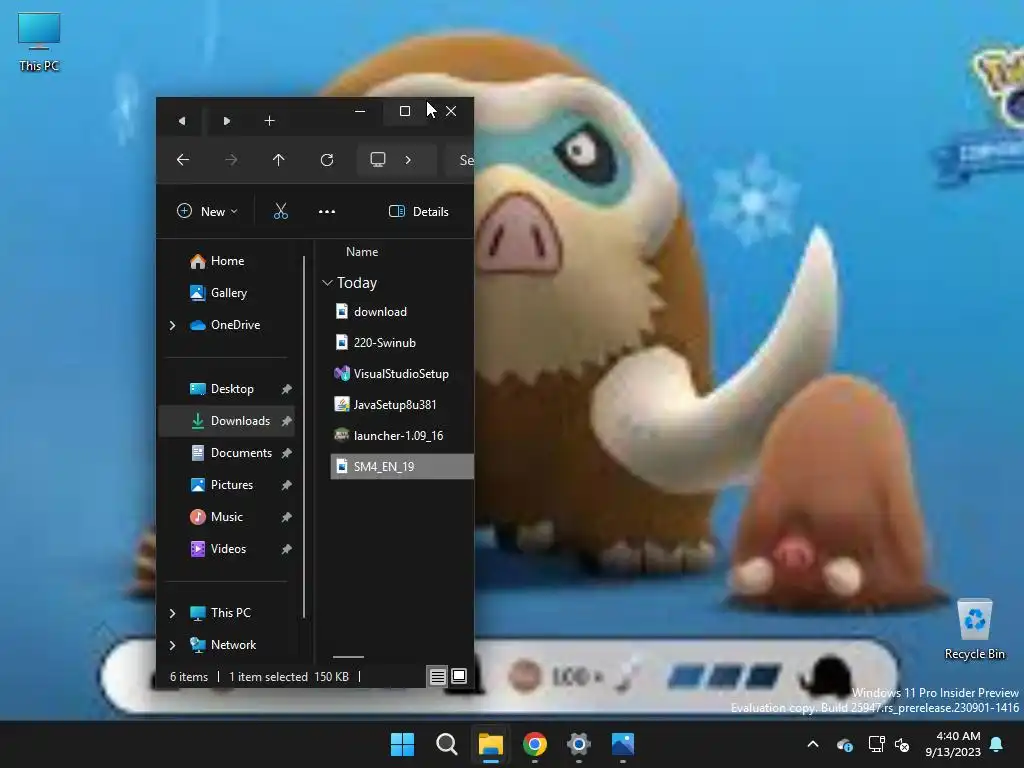Click the OneDrive tray icon
Image resolution: width=1024 pixels, height=768 pixels.
[x=844, y=744]
